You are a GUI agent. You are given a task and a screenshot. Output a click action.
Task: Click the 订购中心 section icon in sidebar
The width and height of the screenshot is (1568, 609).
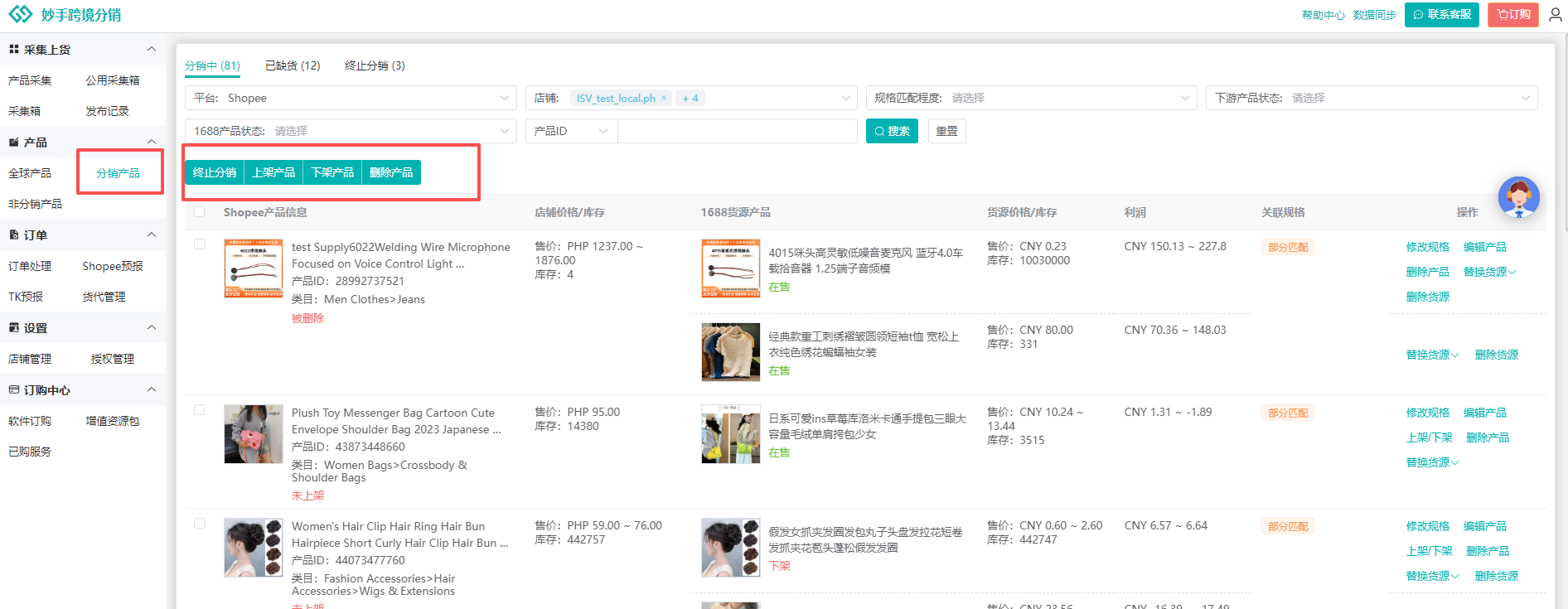(x=14, y=390)
